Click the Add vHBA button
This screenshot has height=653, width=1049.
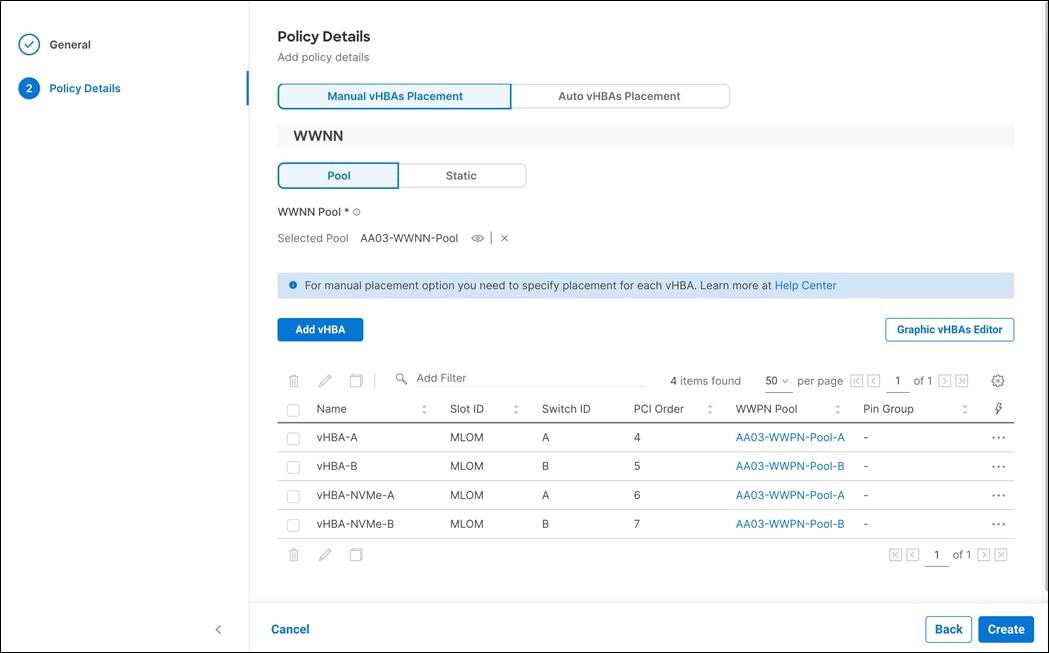320,329
